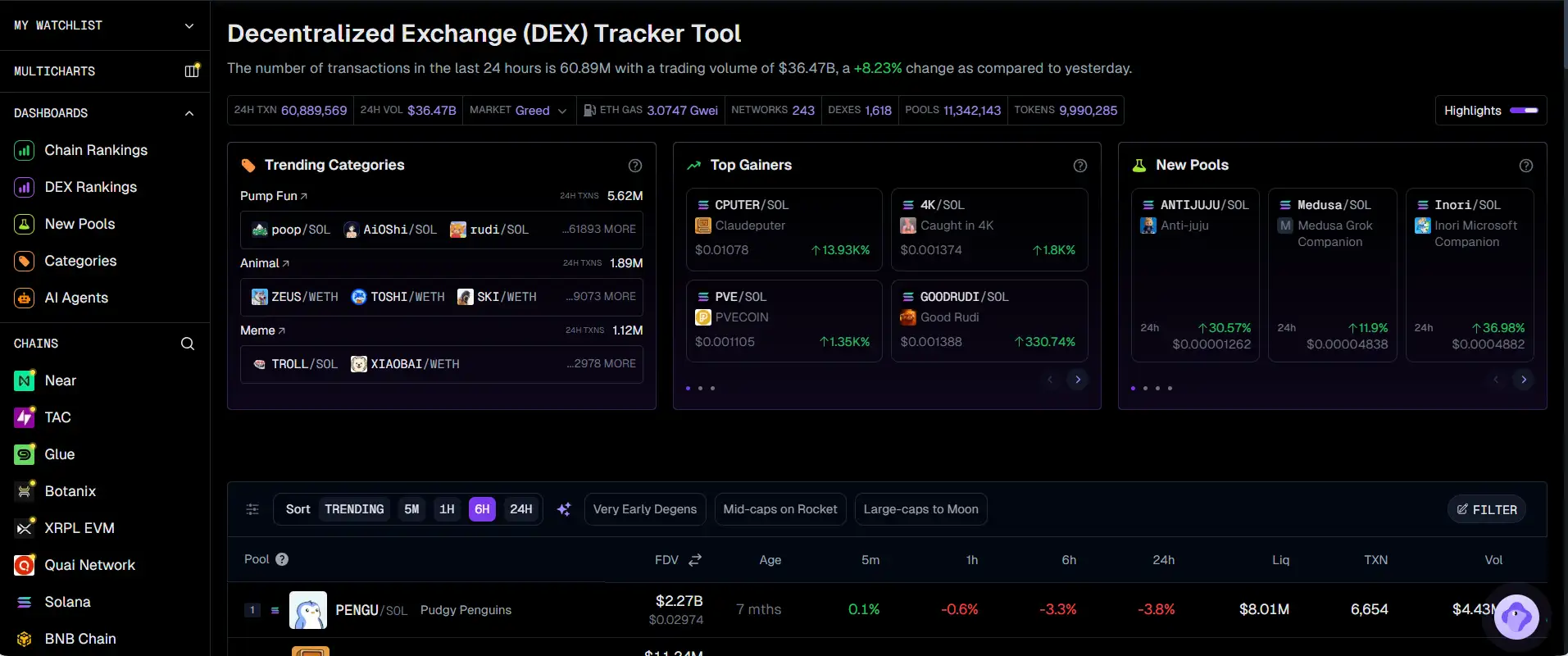The width and height of the screenshot is (1568, 656).
Task: Open the Multicharts grid icon
Action: (191, 71)
